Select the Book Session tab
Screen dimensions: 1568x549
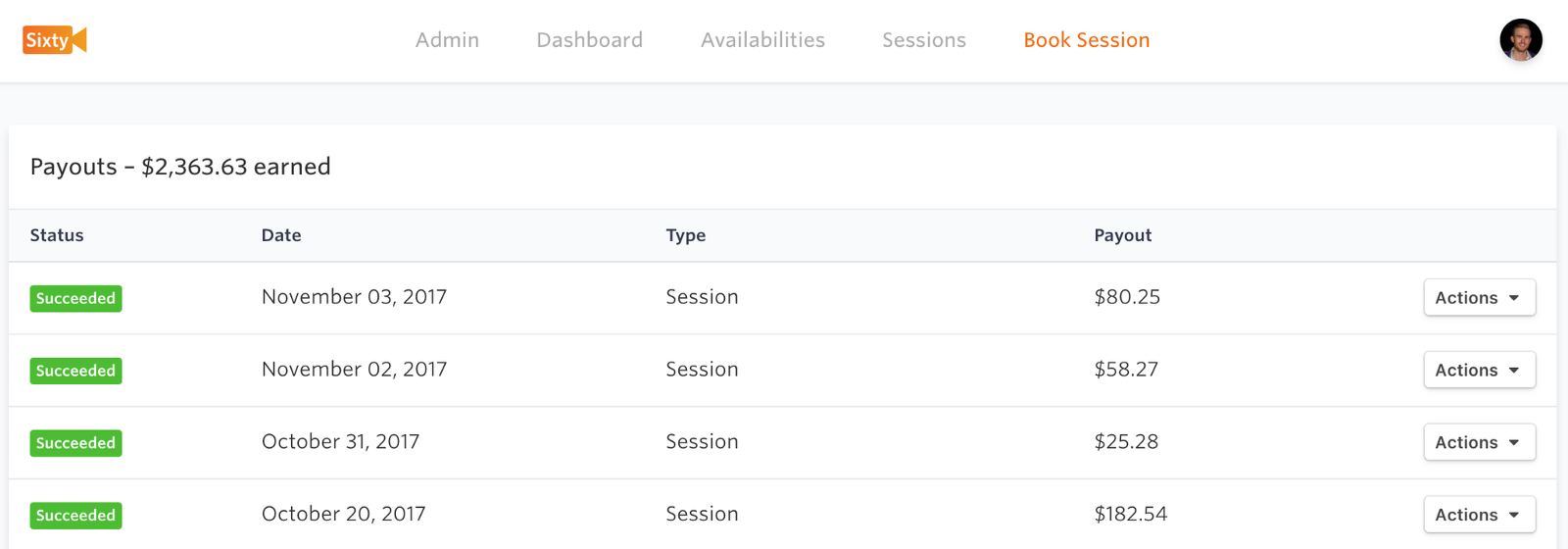pos(1087,40)
